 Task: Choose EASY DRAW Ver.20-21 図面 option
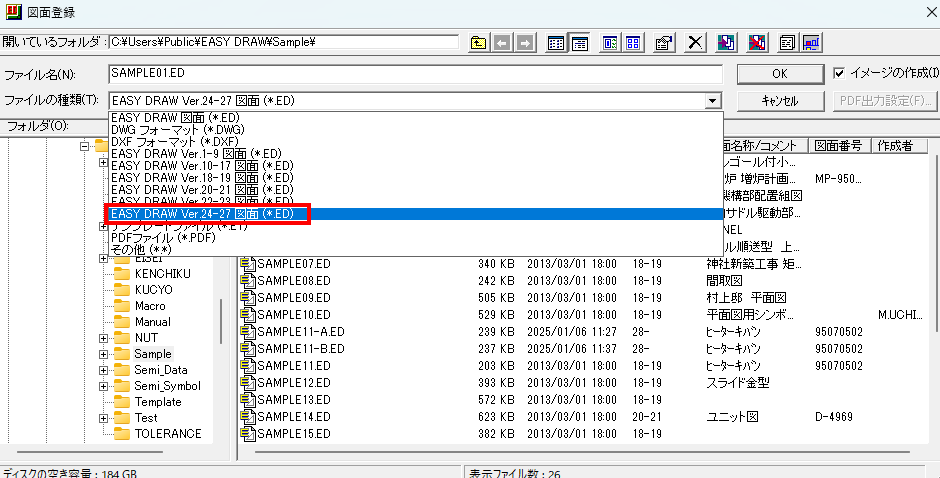coord(415,190)
